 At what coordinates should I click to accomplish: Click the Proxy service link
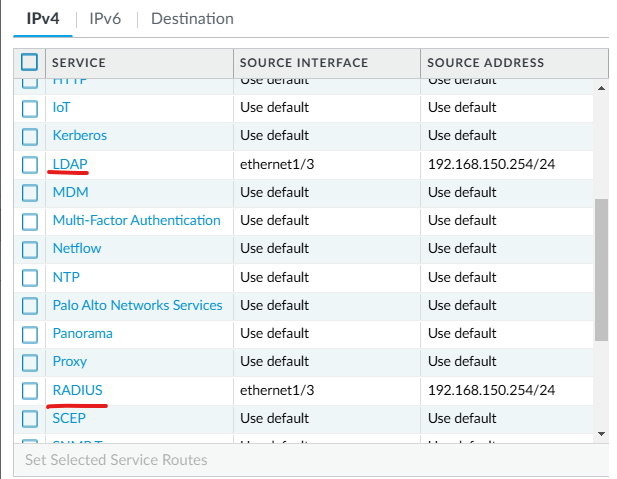[69, 361]
